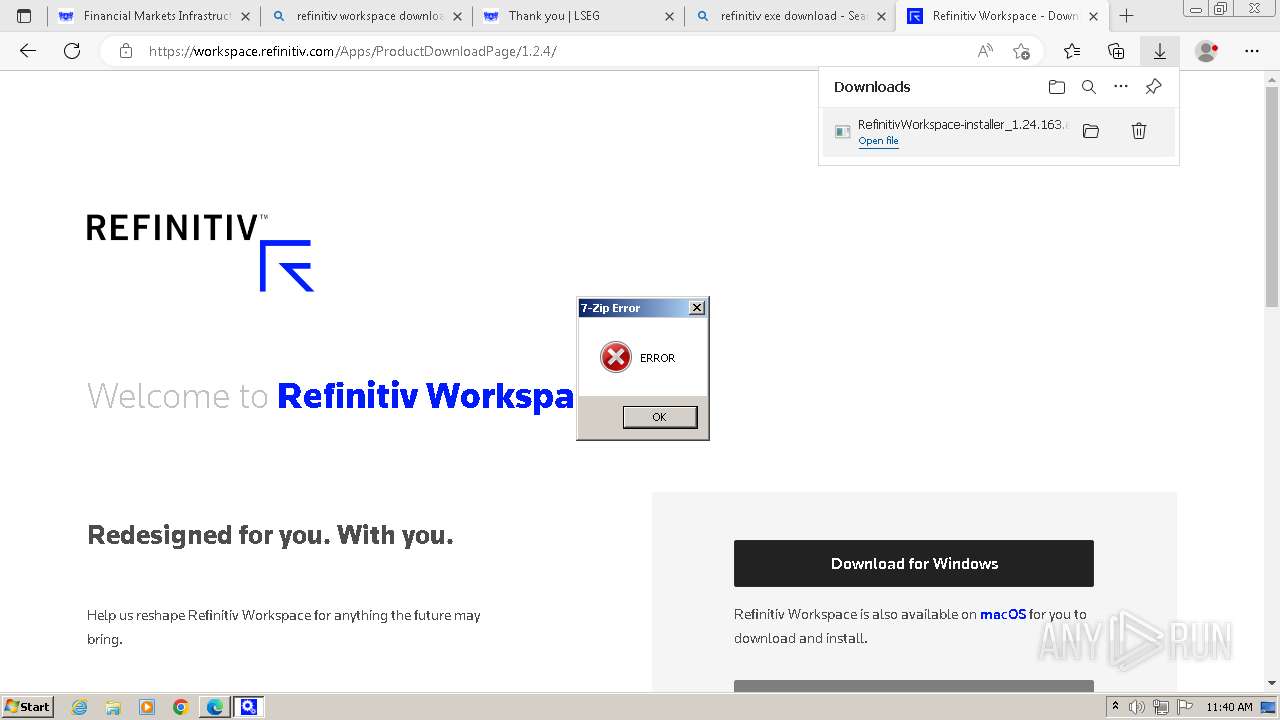Screen dimensions: 1280x720
Task: Delete the RefinitivWorkspace installer download
Action: (x=1138, y=131)
